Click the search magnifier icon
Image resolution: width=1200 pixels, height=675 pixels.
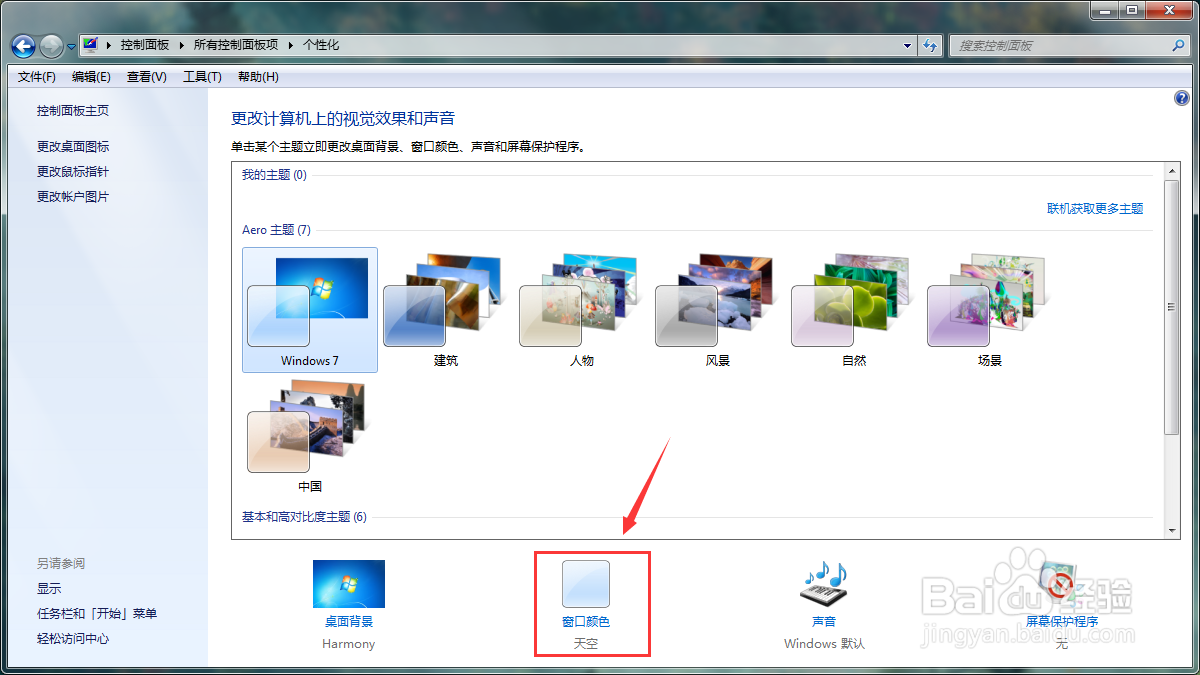(1180, 45)
